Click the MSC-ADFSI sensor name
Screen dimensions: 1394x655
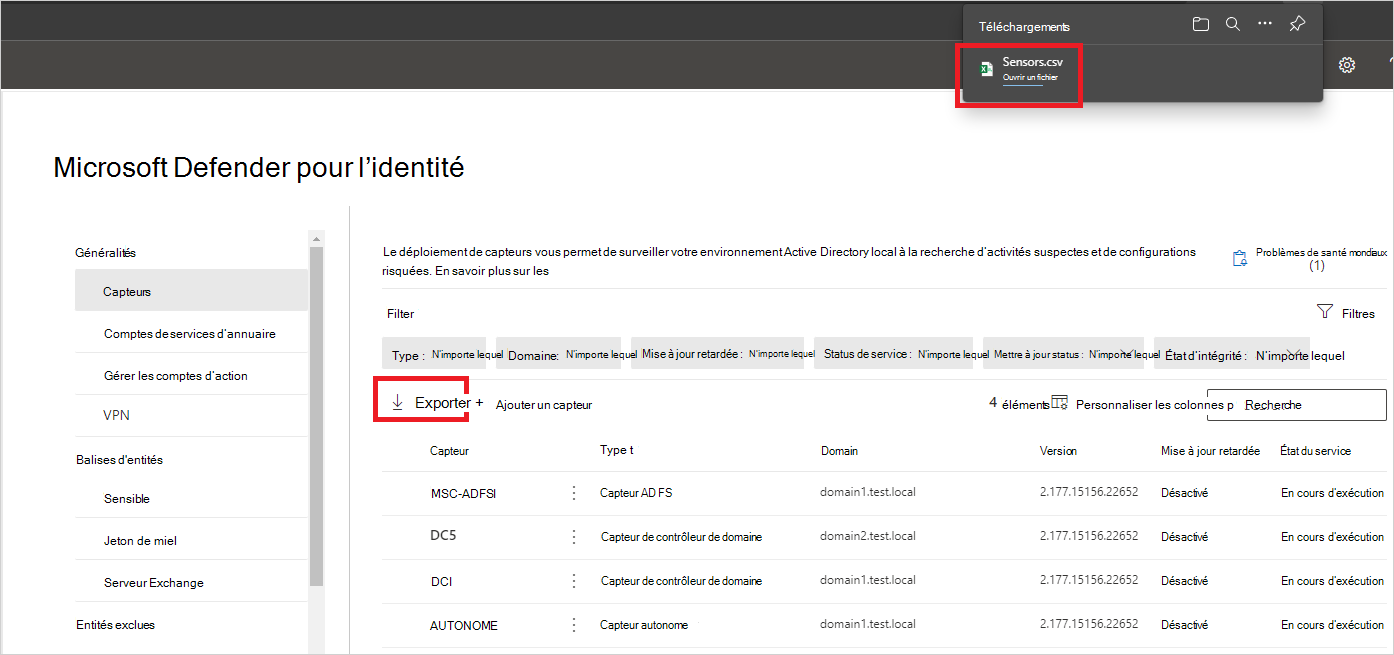coord(463,493)
